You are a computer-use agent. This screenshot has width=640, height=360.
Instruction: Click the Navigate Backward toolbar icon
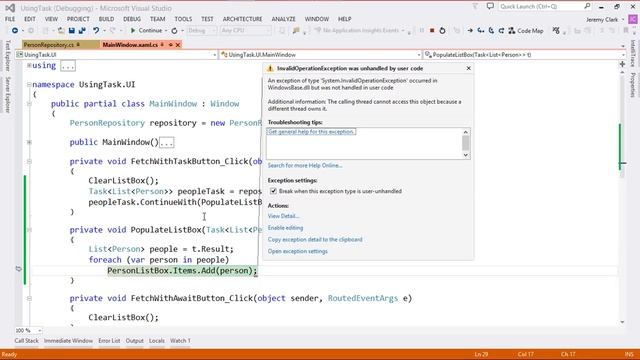tap(15, 31)
